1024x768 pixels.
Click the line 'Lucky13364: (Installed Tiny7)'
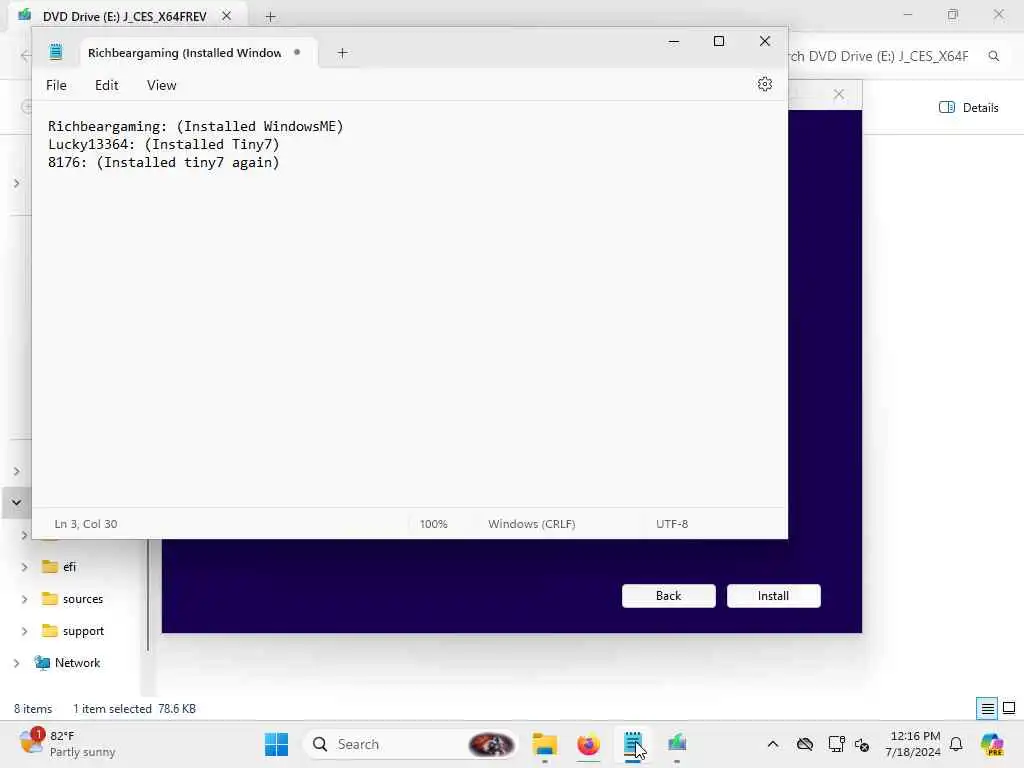click(163, 144)
